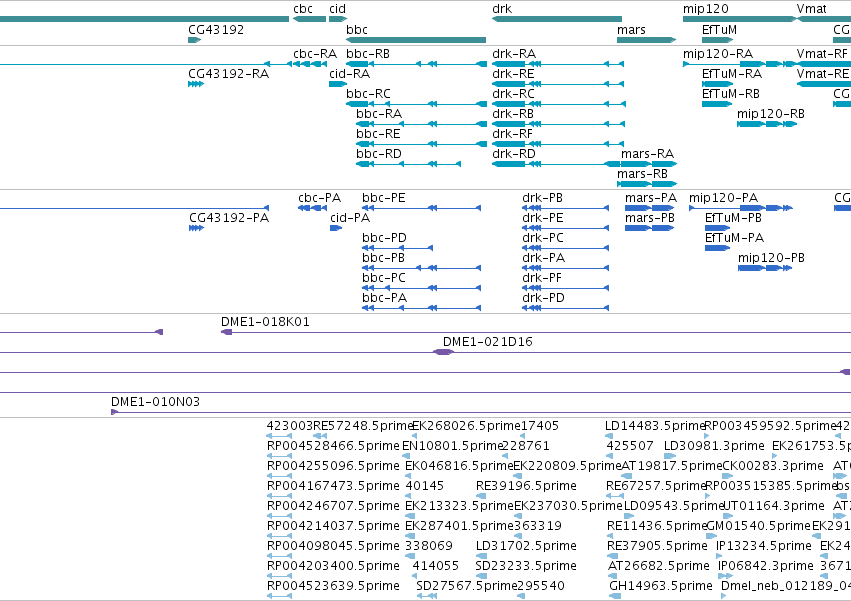This screenshot has height=601, width=851.
Task: Select transcript label bbc-RC
Action: click(368, 94)
